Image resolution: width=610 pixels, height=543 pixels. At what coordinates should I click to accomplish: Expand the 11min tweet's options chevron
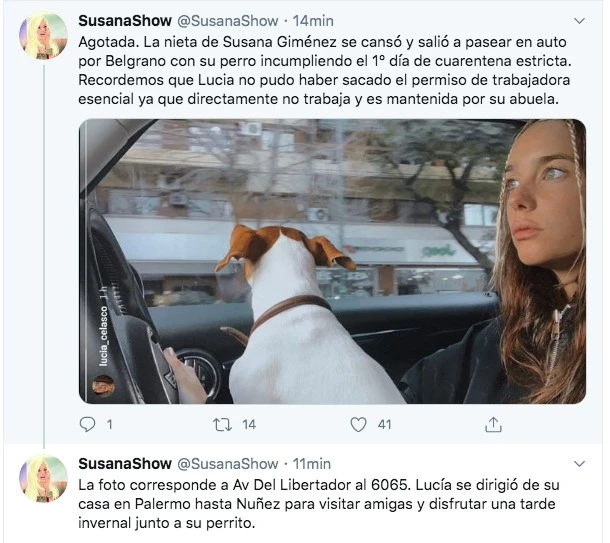pos(579,464)
